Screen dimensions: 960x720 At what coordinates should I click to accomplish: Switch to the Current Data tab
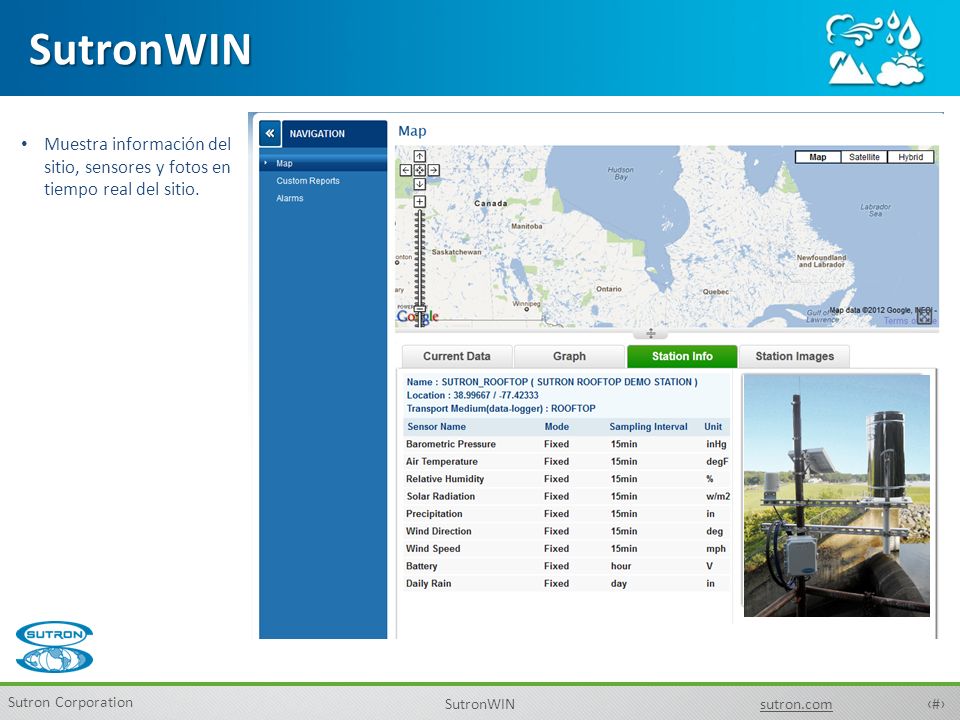(x=457, y=356)
